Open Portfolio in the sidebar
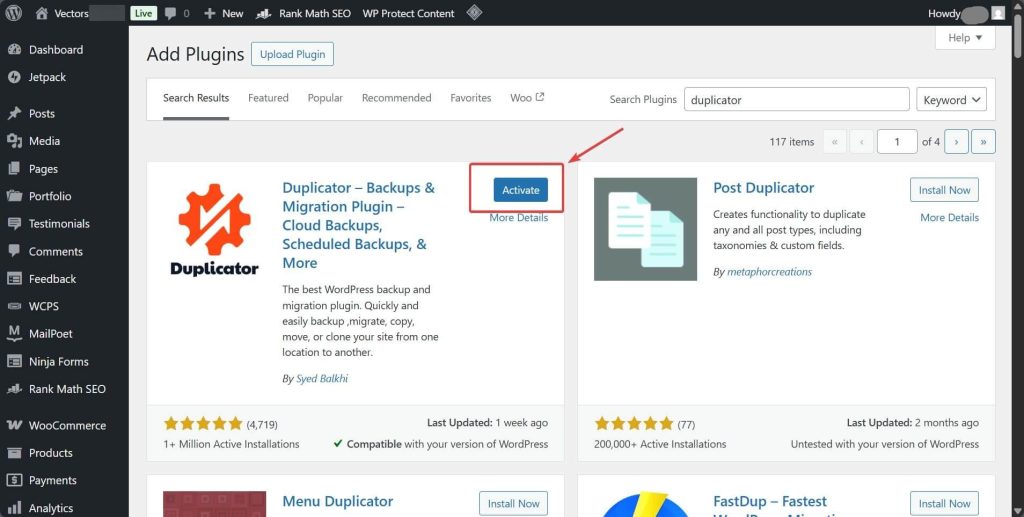 (x=50, y=196)
